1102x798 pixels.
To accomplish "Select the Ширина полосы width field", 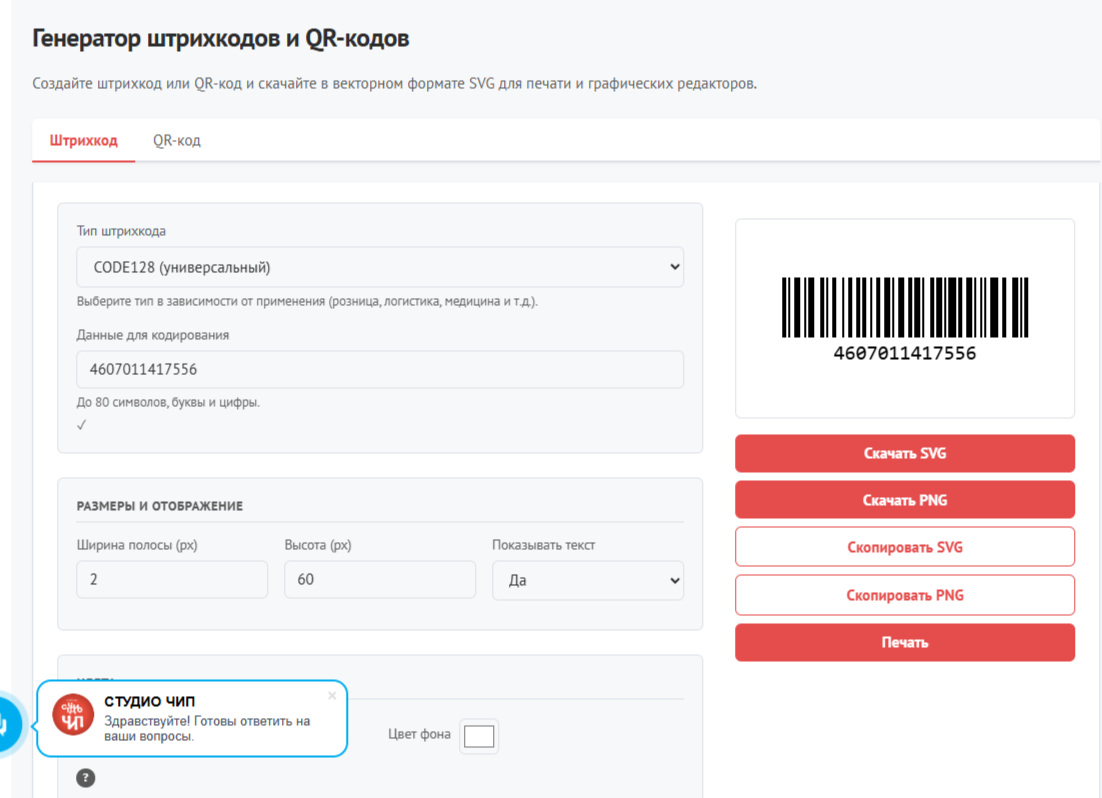I will pyautogui.click(x=172, y=580).
